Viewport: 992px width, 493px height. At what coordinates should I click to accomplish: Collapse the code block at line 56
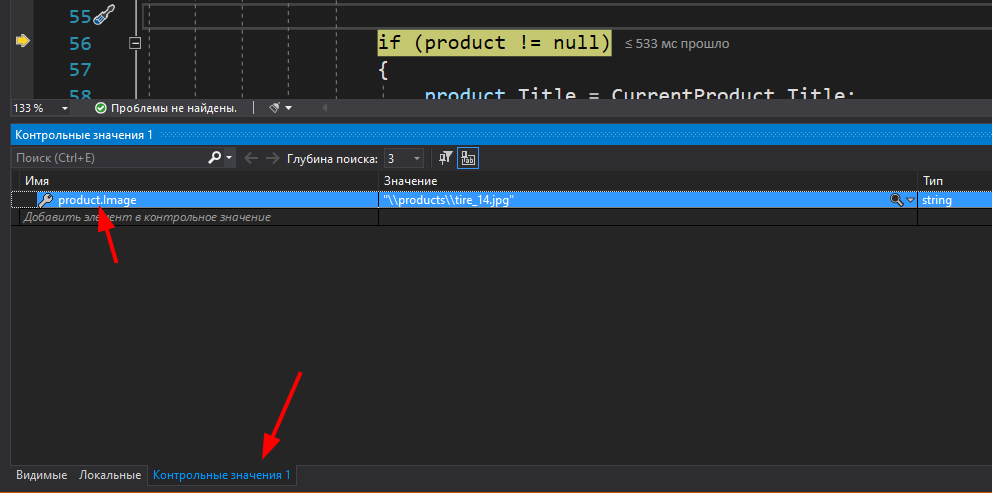point(135,43)
